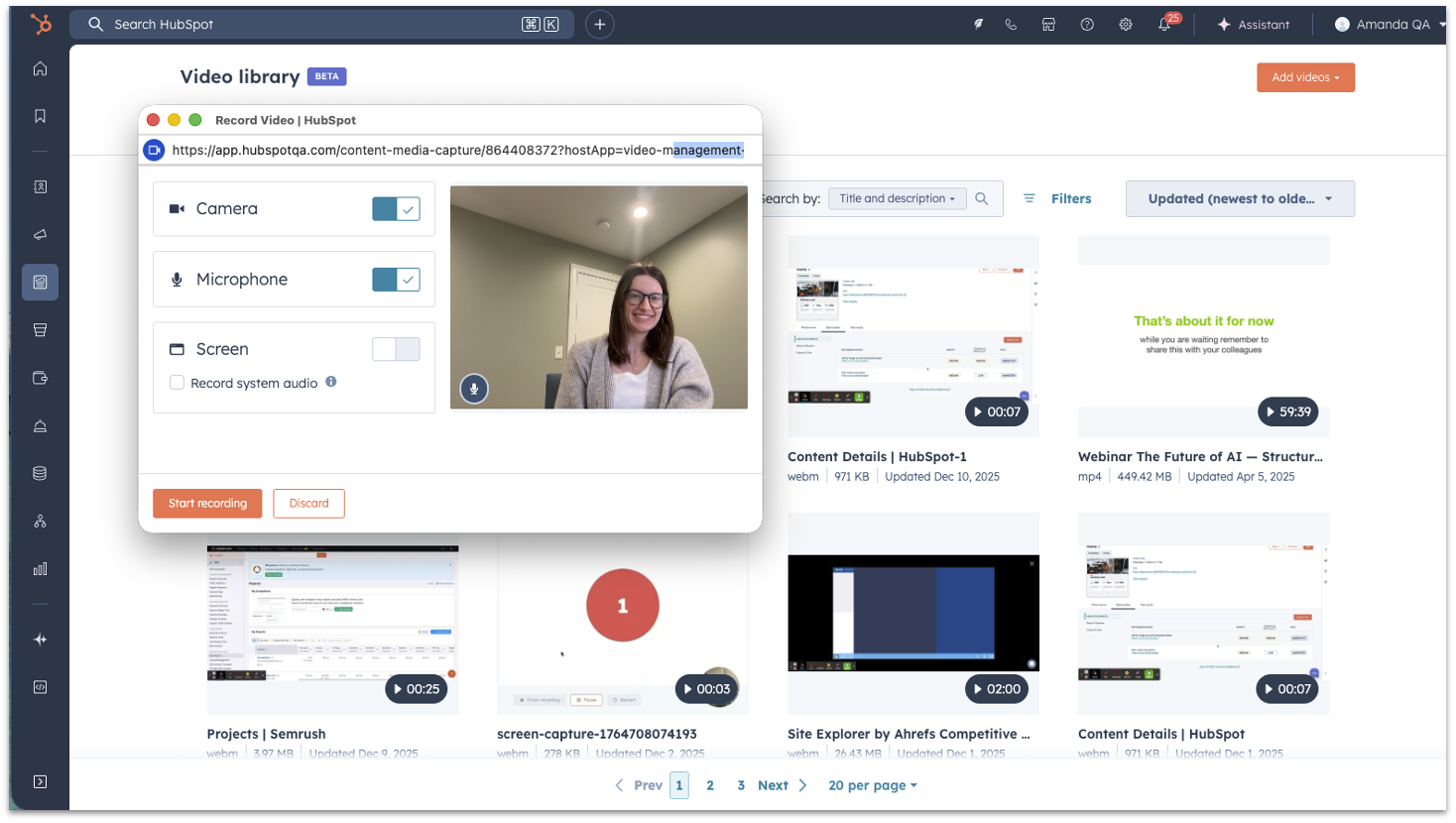The height and width of the screenshot is (823, 1456).
Task: Open the Assistant button in top bar
Action: coord(1254,25)
